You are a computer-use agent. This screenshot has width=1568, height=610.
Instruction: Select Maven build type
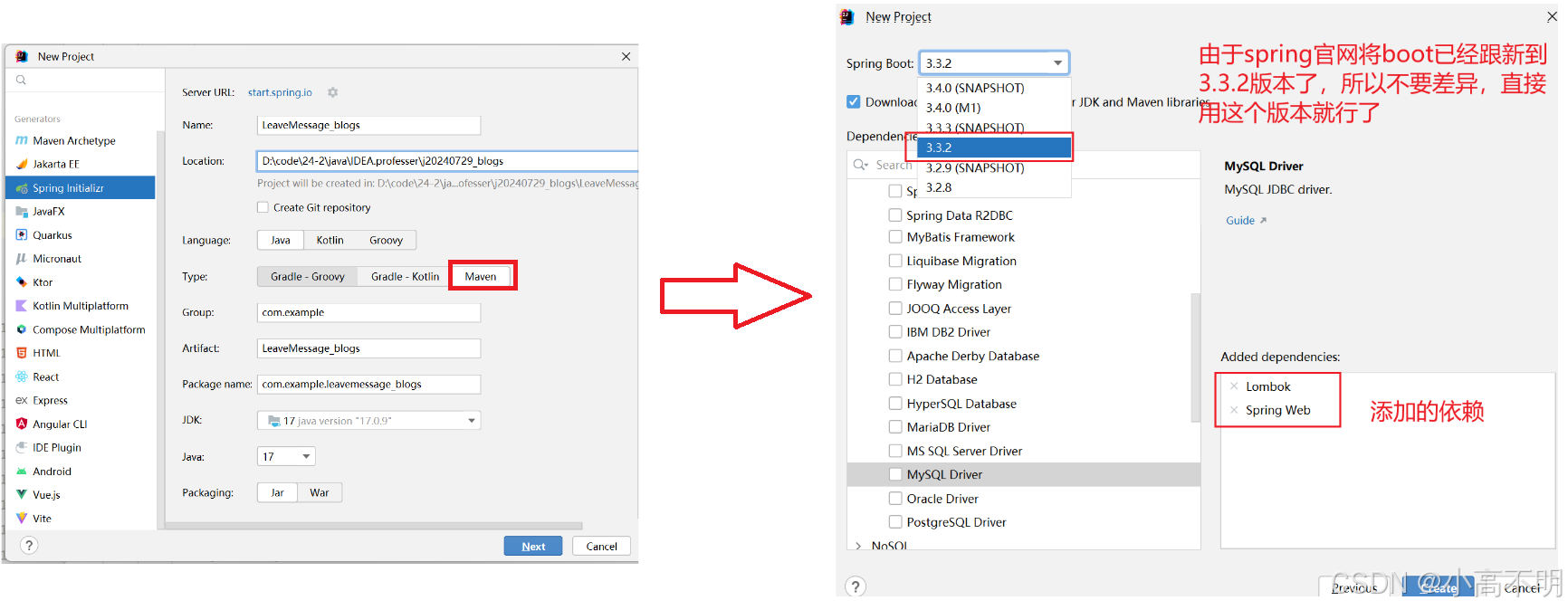(481, 276)
